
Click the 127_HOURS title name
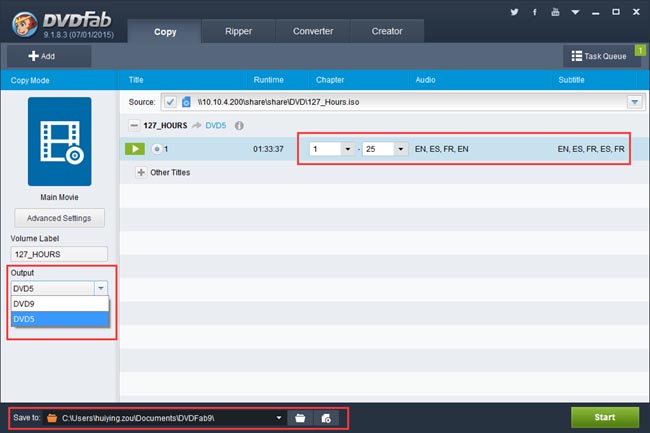[x=165, y=125]
